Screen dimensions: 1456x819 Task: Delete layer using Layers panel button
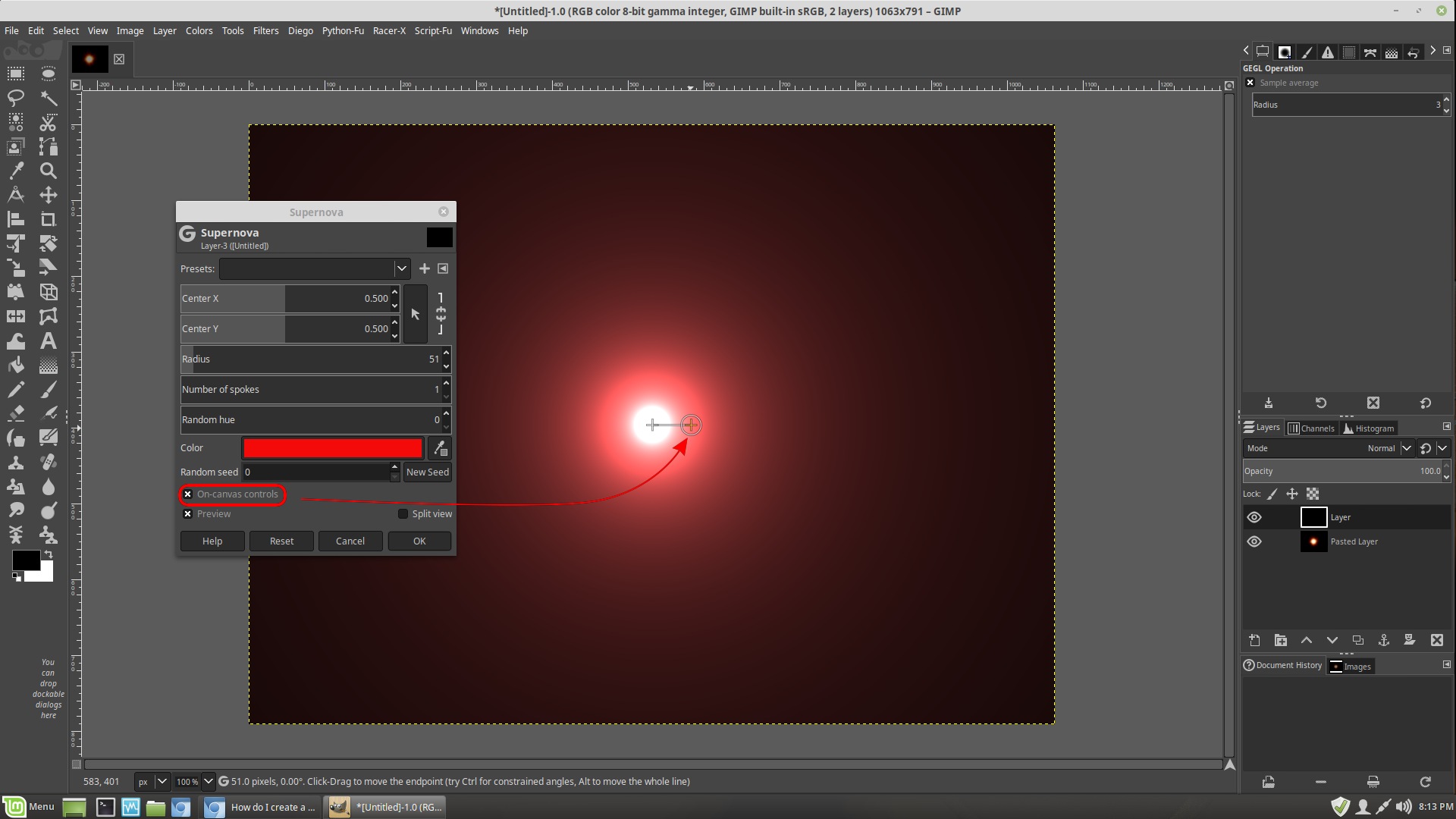pyautogui.click(x=1436, y=640)
